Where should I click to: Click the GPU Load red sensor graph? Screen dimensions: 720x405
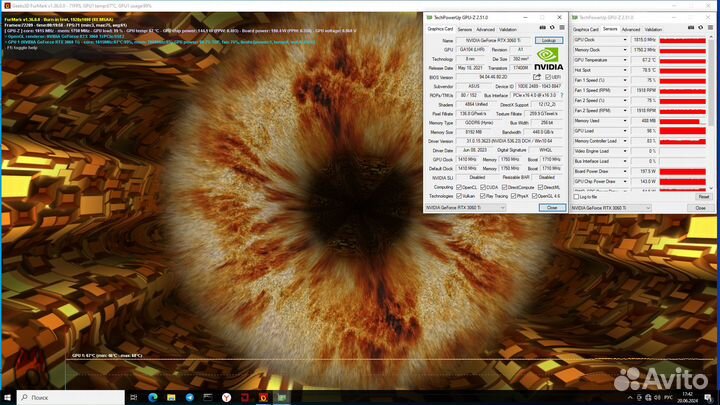coord(682,131)
